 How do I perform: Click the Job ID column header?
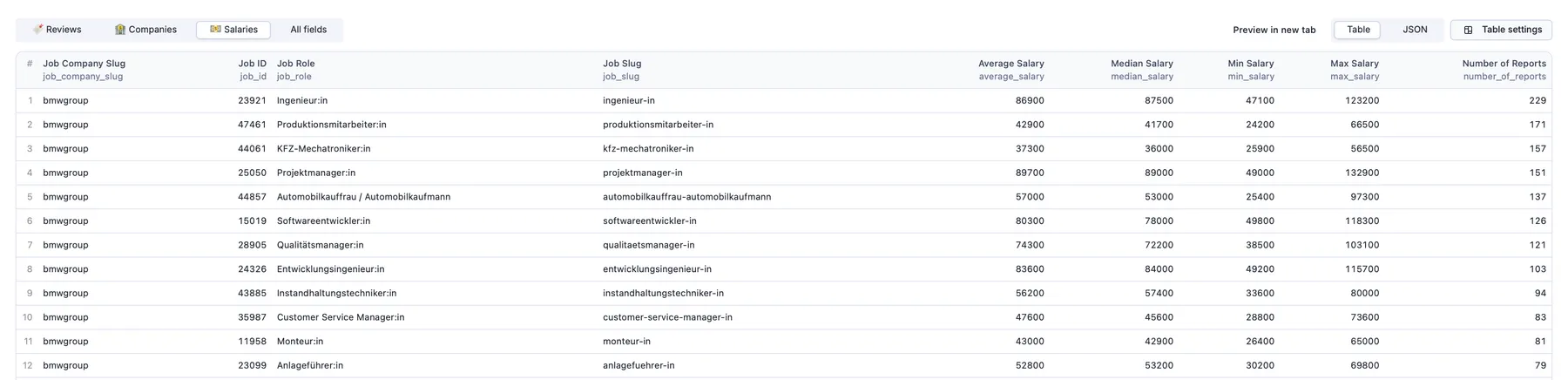(x=253, y=70)
